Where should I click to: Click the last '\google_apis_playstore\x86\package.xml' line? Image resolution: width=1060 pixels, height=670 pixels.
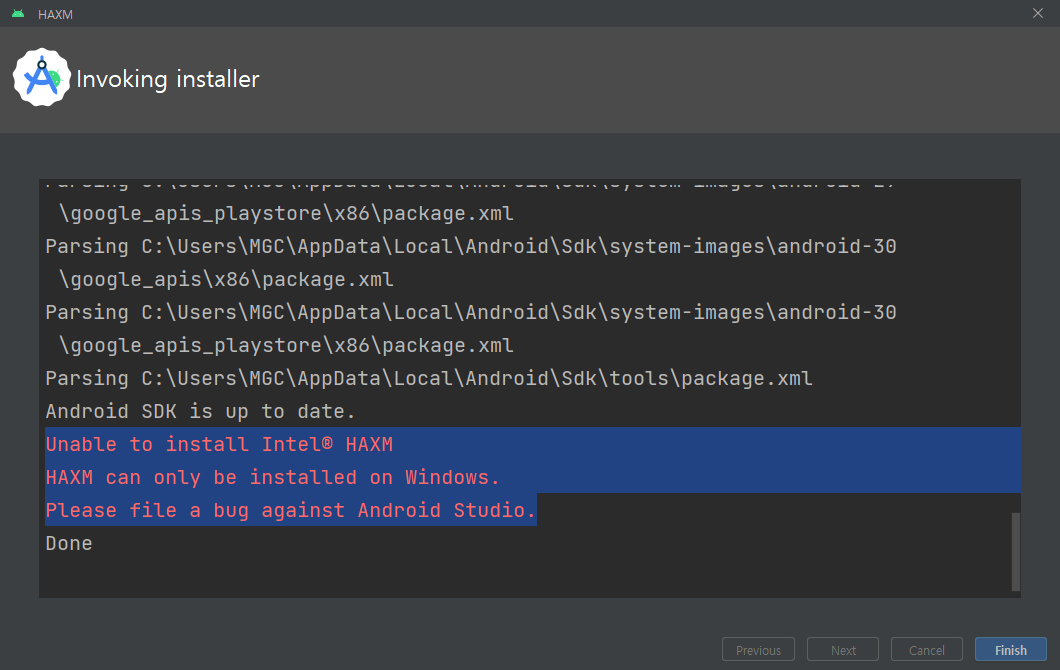286,345
